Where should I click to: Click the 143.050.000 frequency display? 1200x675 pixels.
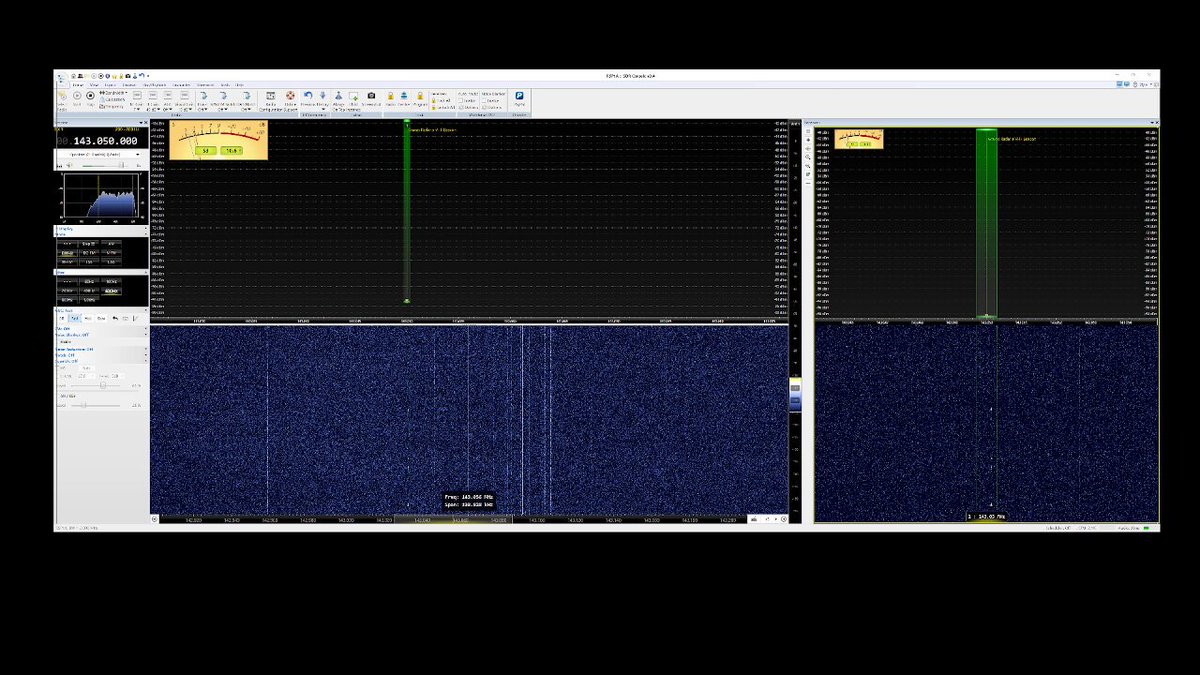pyautogui.click(x=107, y=141)
